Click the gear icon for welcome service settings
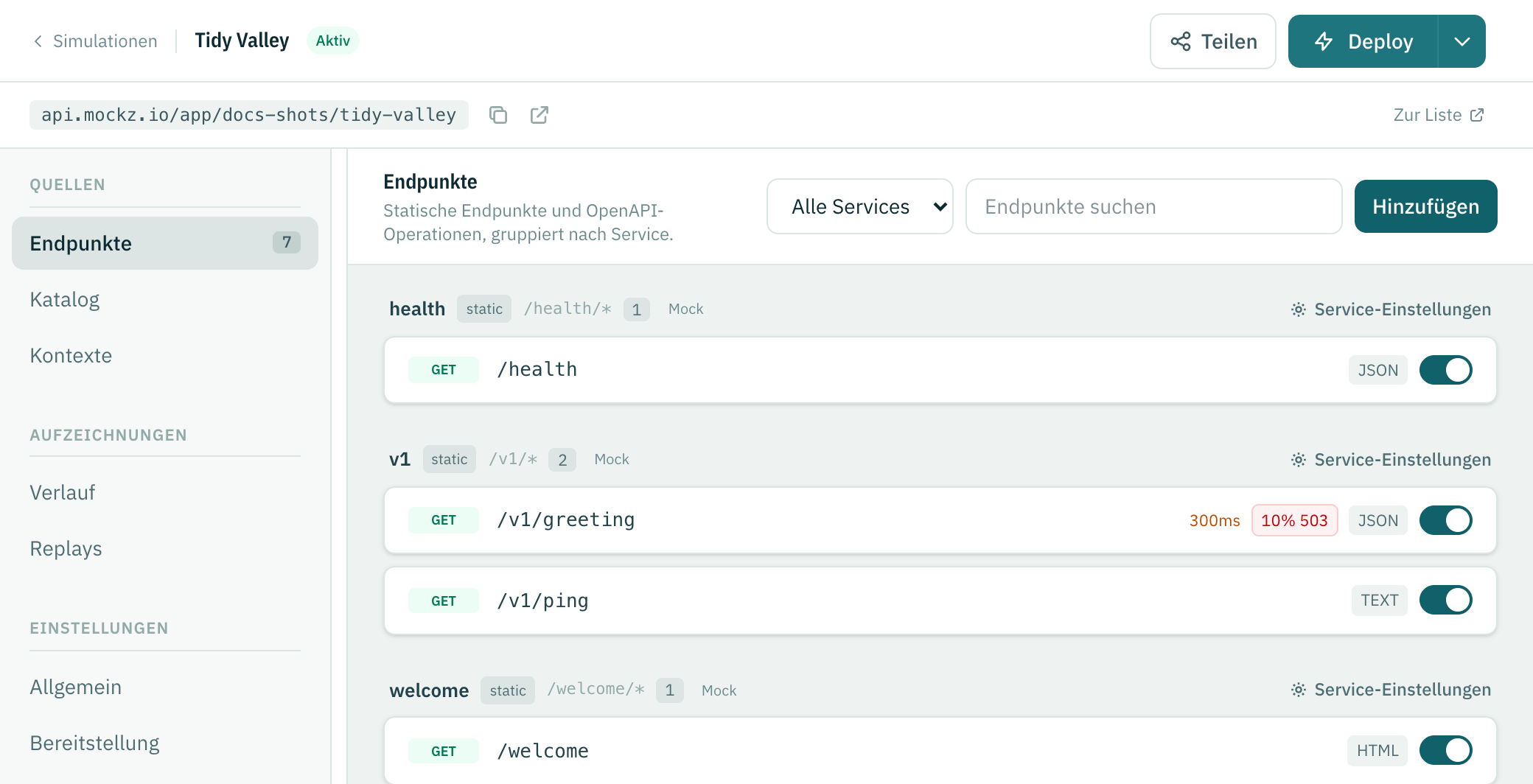1533x784 pixels. coord(1299,690)
